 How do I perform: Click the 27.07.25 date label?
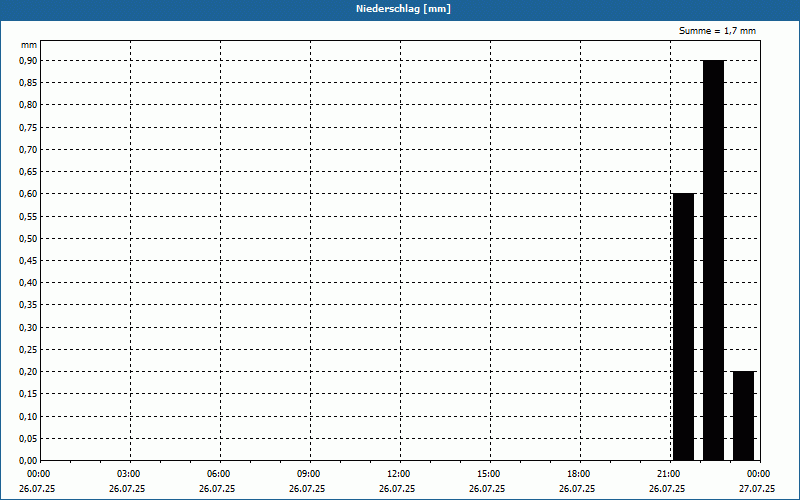click(x=757, y=488)
